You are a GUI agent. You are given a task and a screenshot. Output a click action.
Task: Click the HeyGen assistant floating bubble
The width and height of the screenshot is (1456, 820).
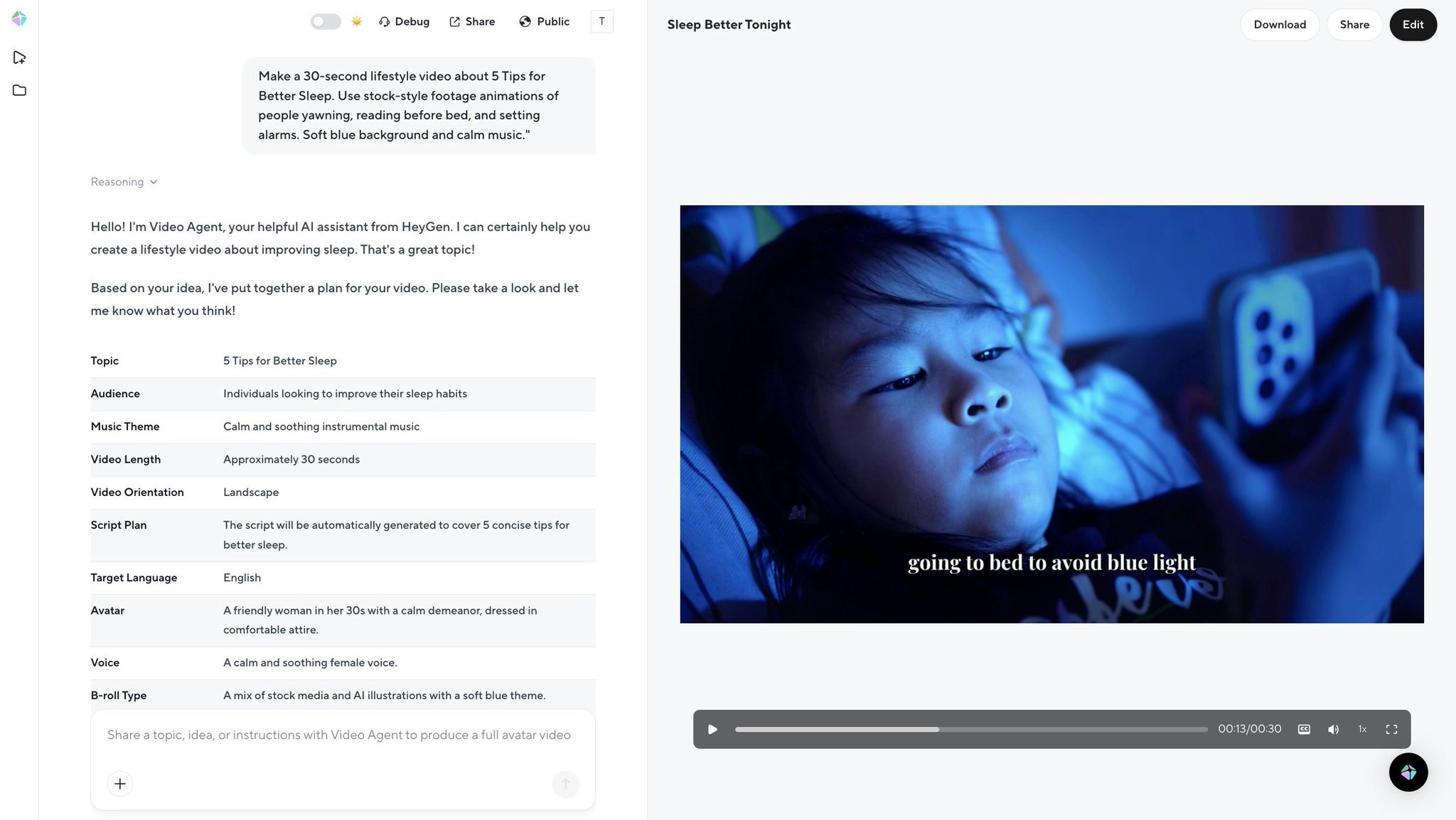pos(1408,772)
